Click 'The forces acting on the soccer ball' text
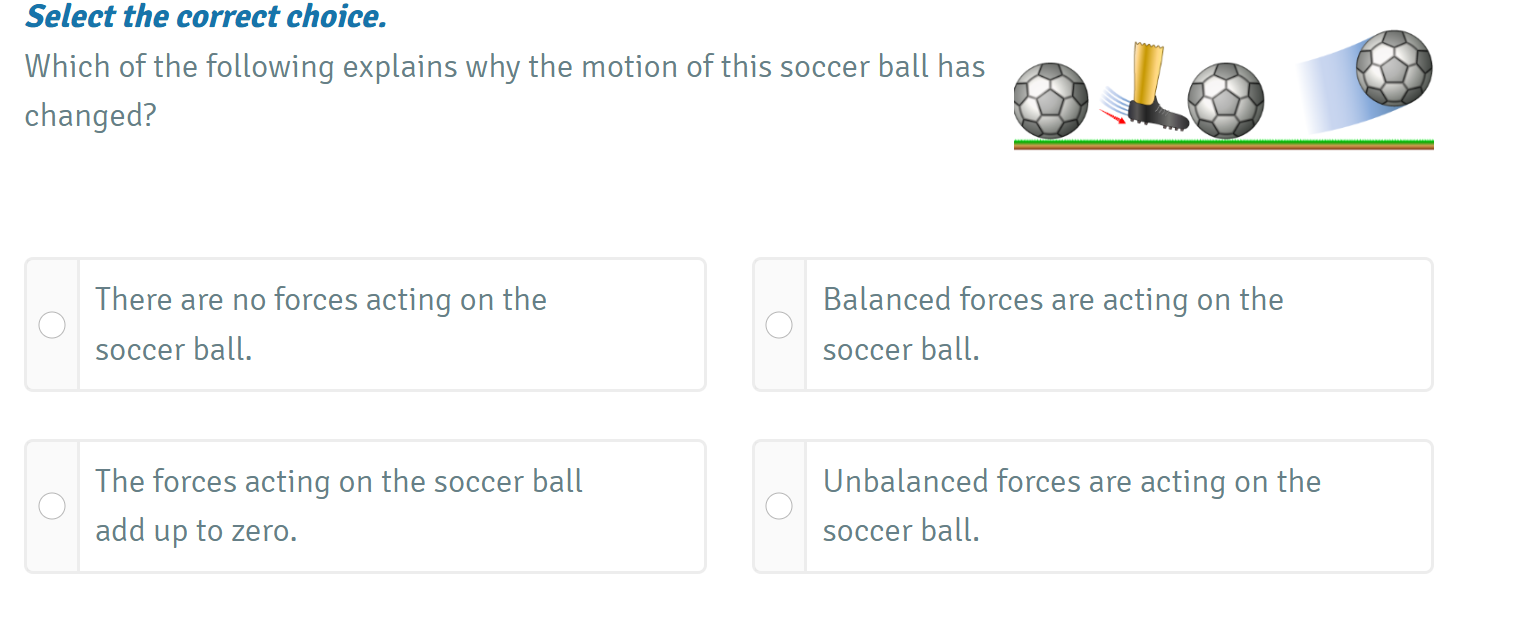 (339, 482)
